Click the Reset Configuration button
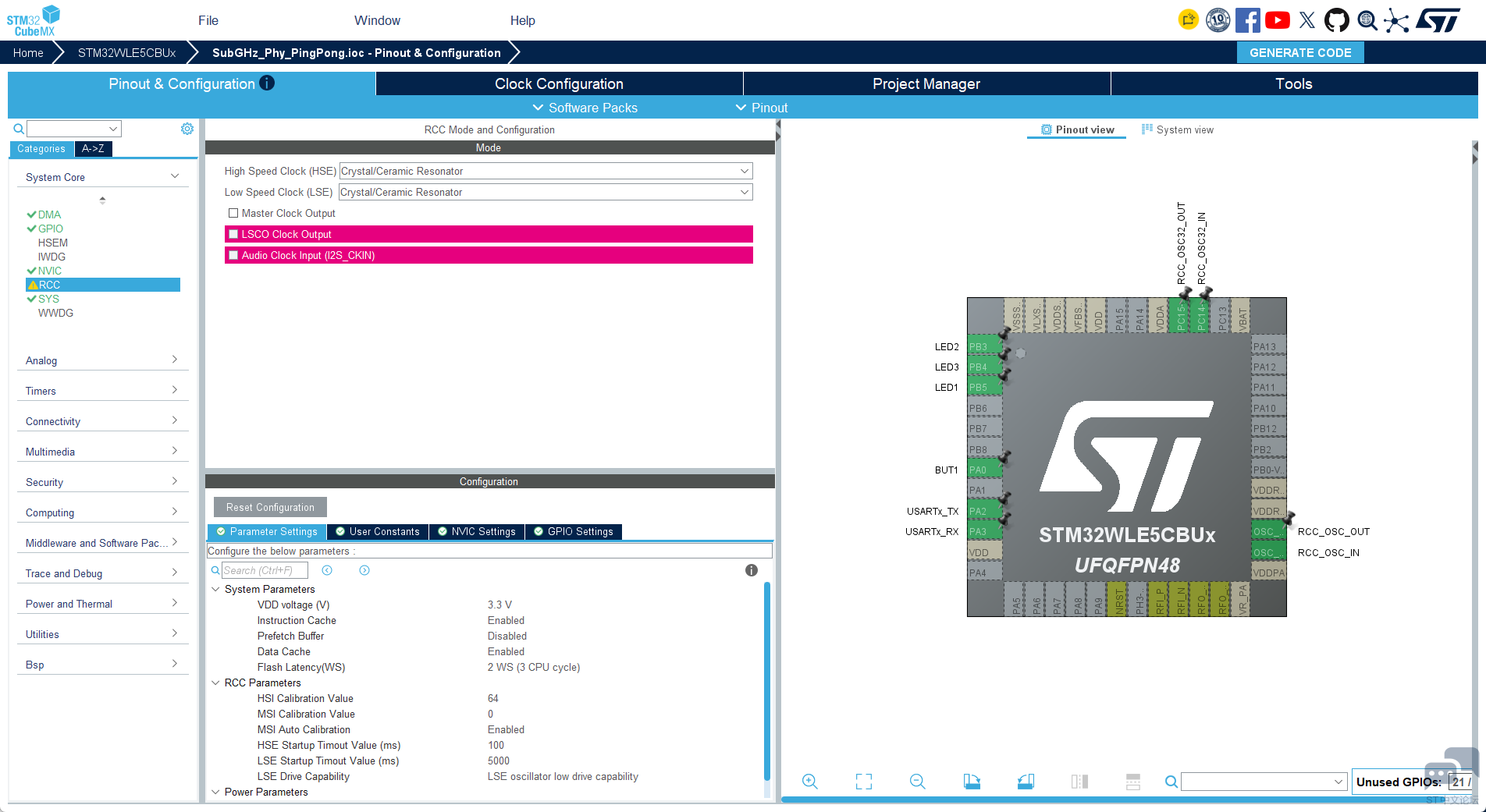This screenshot has height=812, width=1486. 270,507
